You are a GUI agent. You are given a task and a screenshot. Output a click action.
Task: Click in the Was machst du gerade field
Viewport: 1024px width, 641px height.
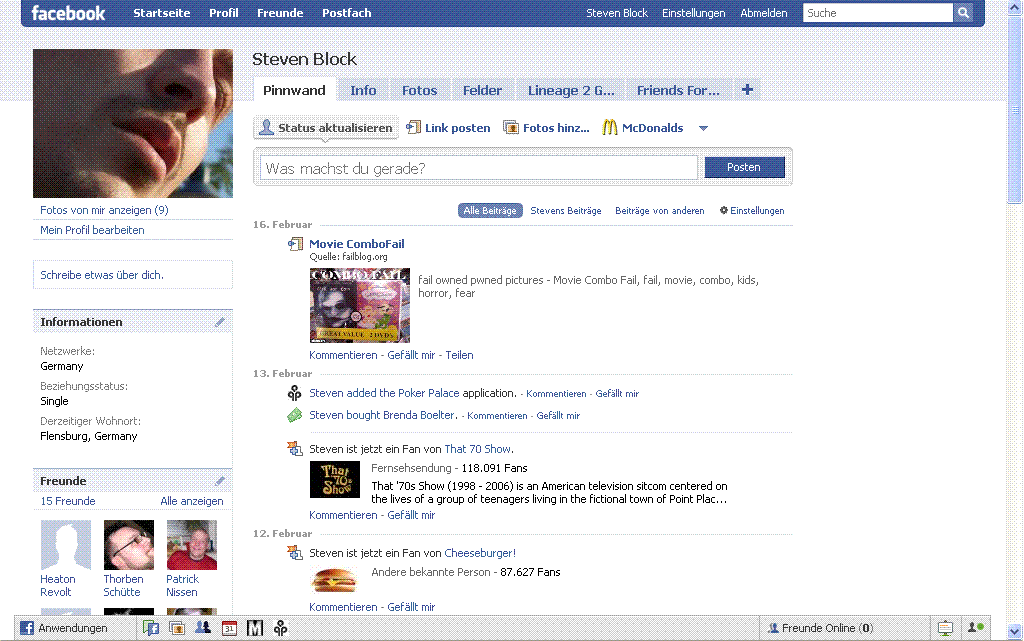[479, 168]
